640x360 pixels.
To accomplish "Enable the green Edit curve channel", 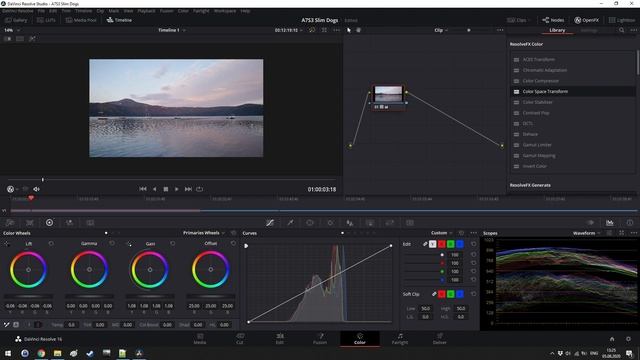I will pyautogui.click(x=451, y=244).
